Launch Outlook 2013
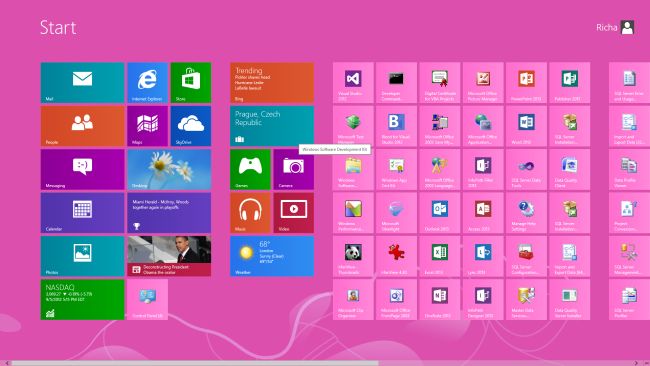Screen dimensions: 650x366 439,213
